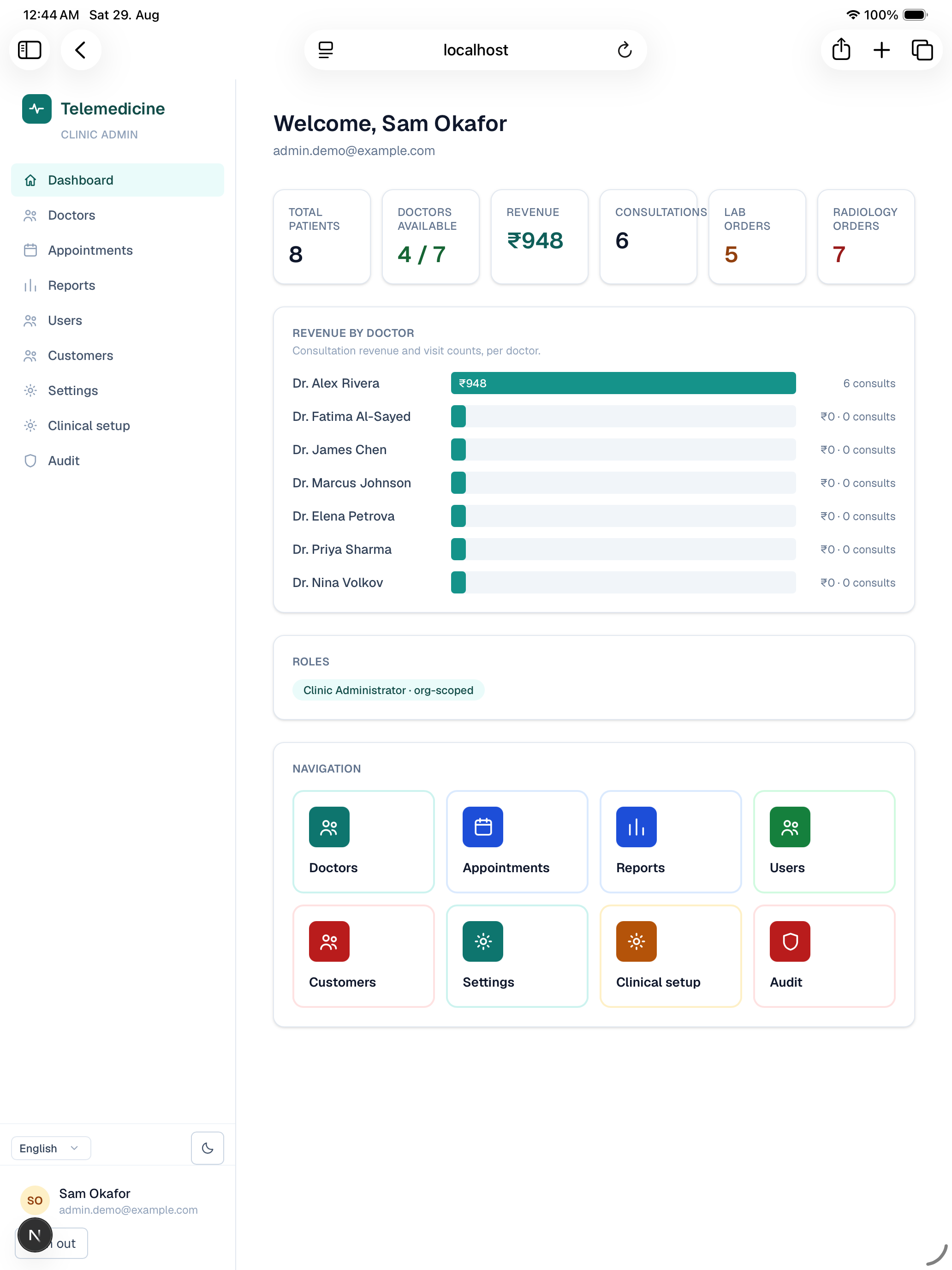
Task: Click the SO user avatar
Action: (x=35, y=1200)
